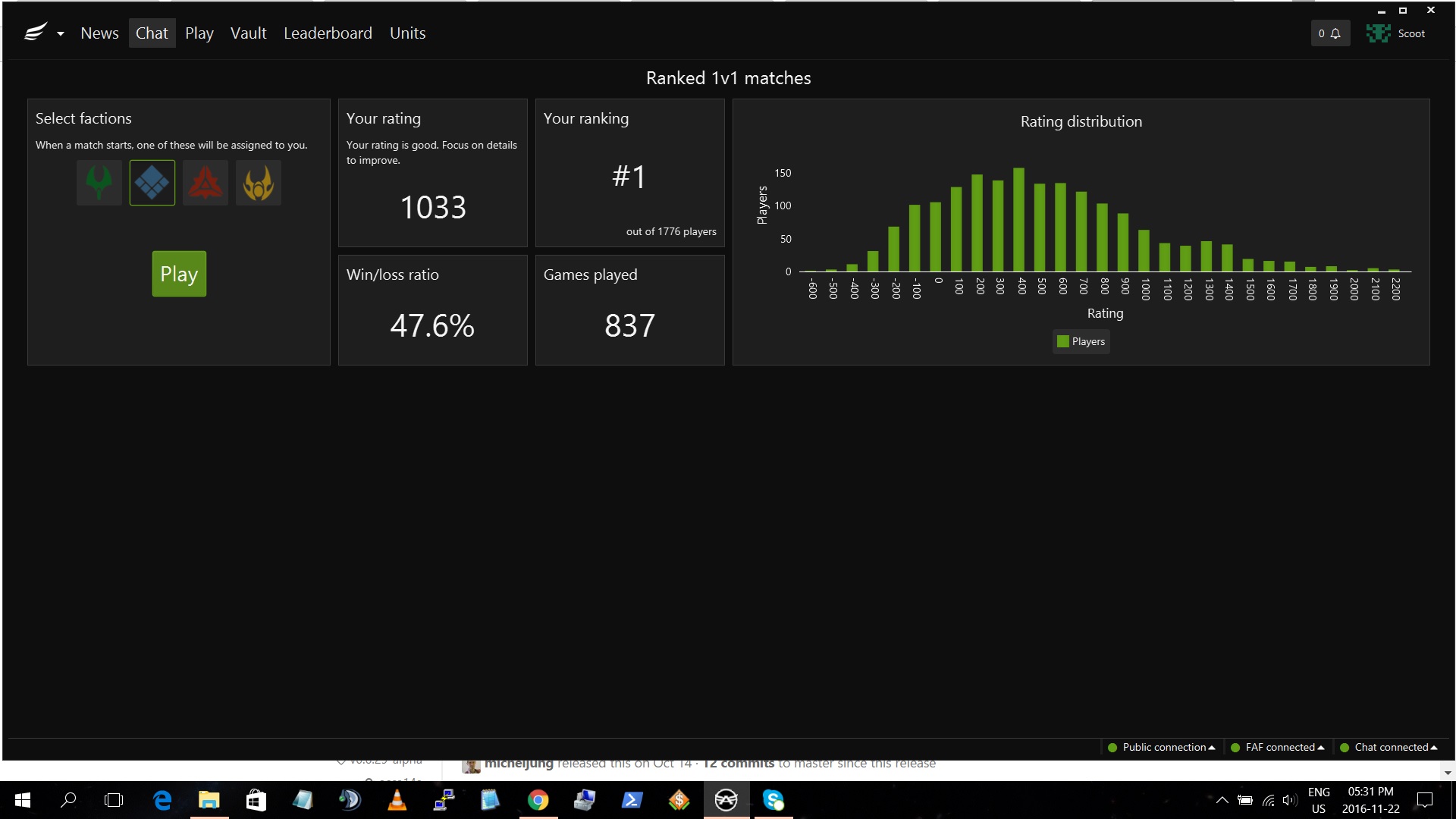Image resolution: width=1456 pixels, height=819 pixels.
Task: Click the battery tray icon
Action: tap(1244, 800)
